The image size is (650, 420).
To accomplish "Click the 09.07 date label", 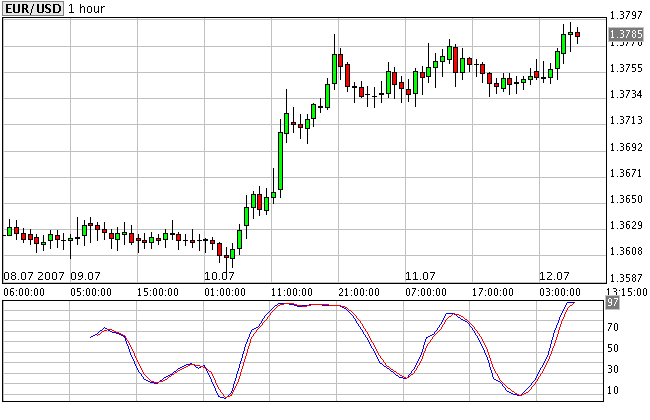I will click(85, 276).
